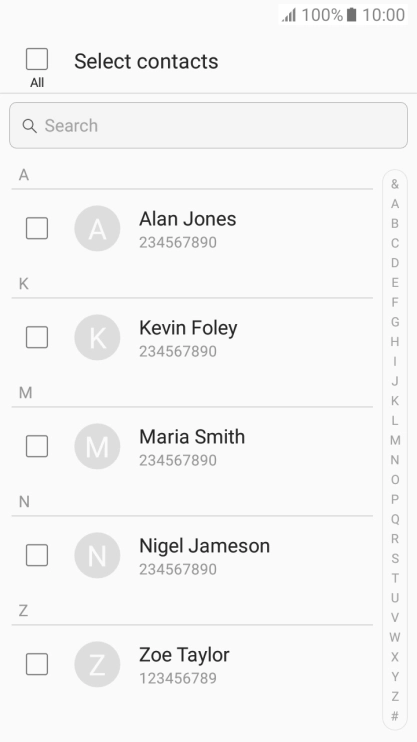Tap the battery icon in status bar
Image resolution: width=417 pixels, height=742 pixels.
351,15
